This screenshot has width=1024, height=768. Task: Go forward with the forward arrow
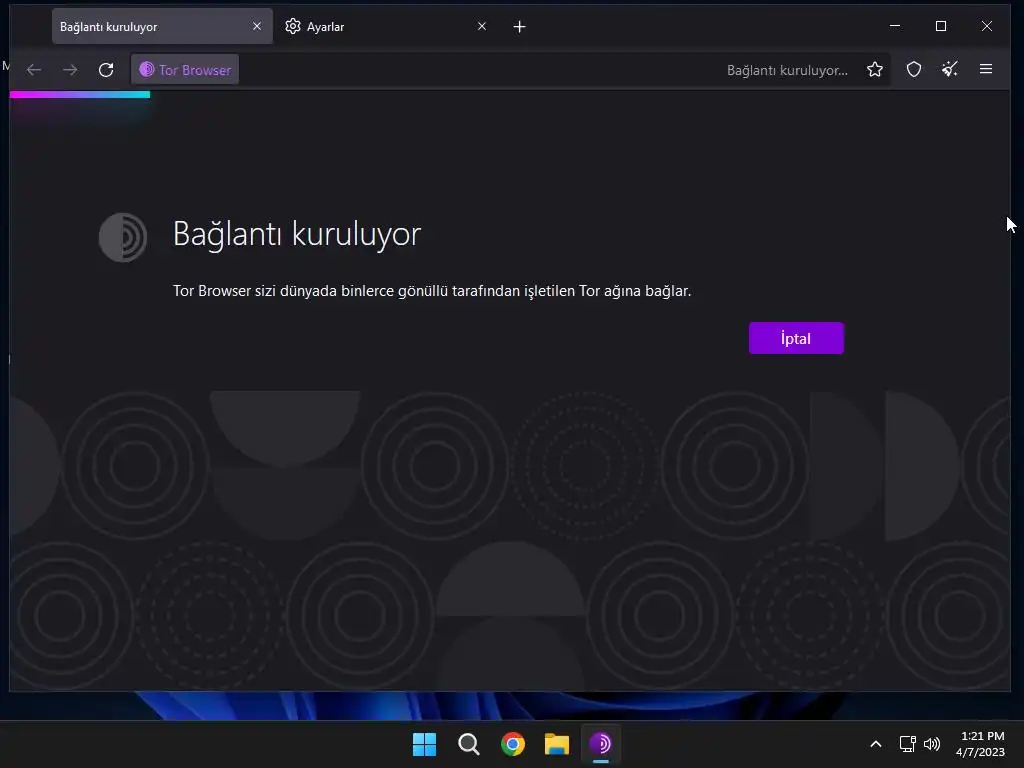click(x=70, y=70)
